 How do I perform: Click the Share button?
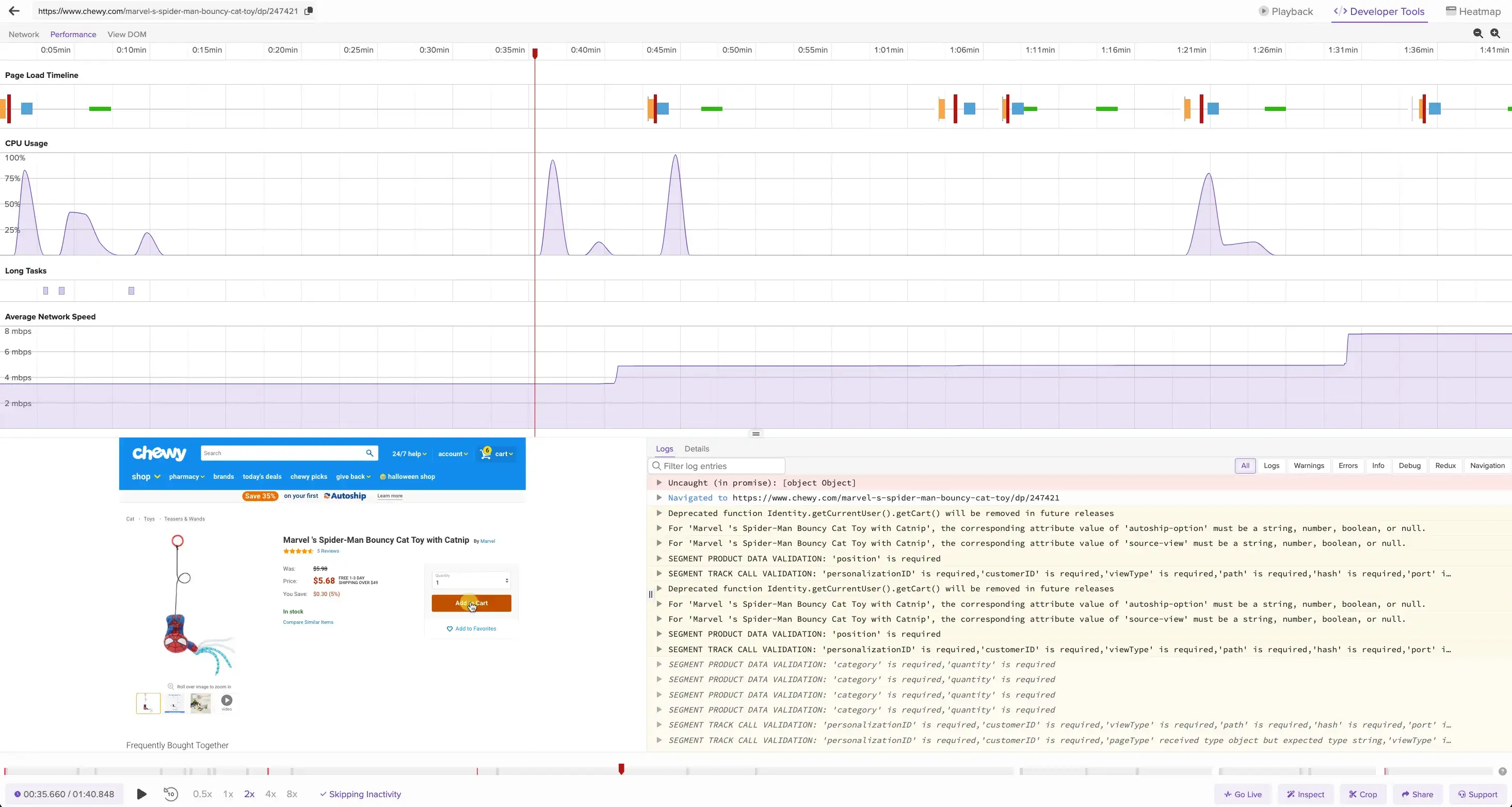(x=1417, y=794)
